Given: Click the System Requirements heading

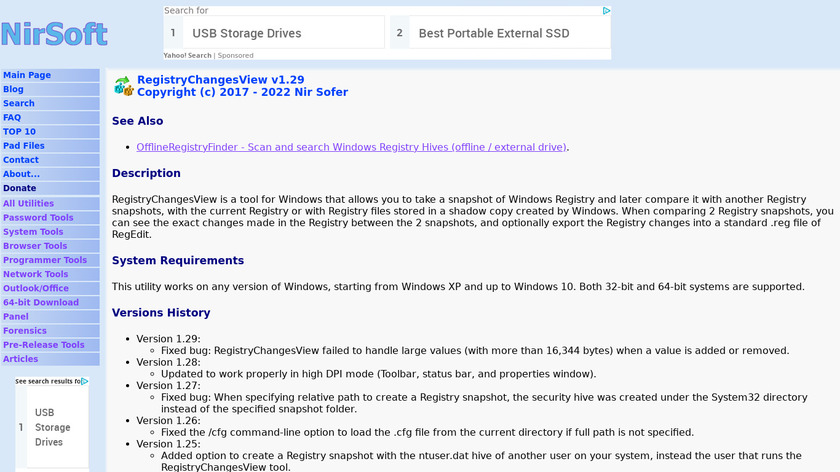Looking at the screenshot, I should pos(178,260).
